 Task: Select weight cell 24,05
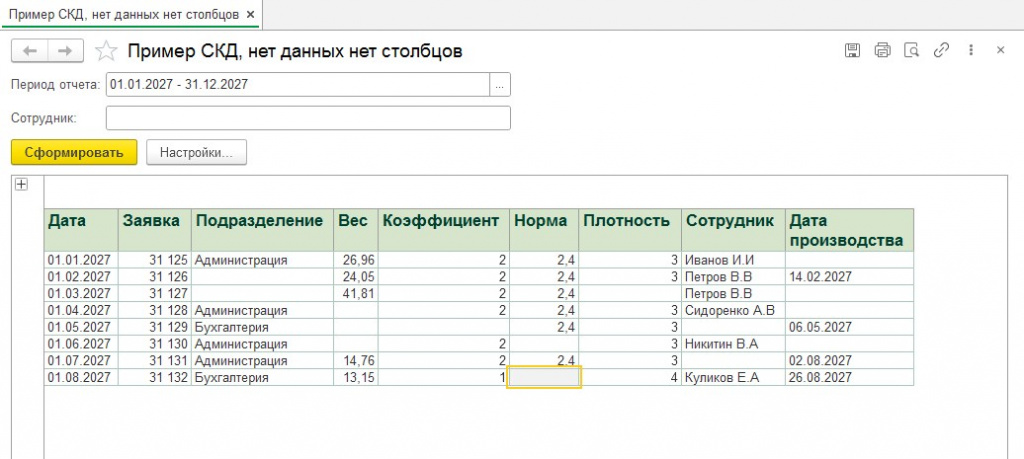click(x=356, y=277)
